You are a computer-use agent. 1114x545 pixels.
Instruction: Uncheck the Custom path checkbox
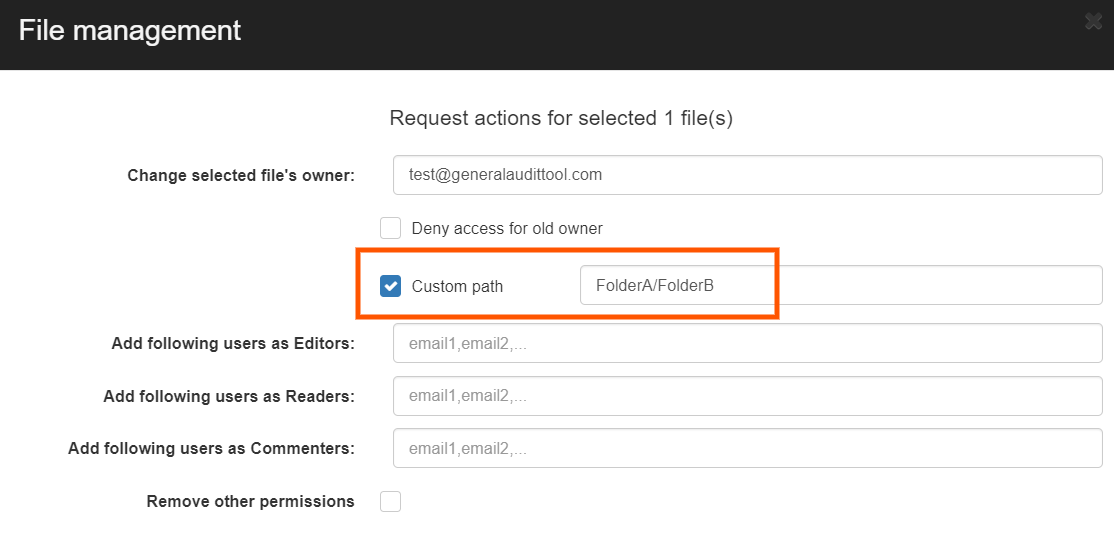[390, 286]
